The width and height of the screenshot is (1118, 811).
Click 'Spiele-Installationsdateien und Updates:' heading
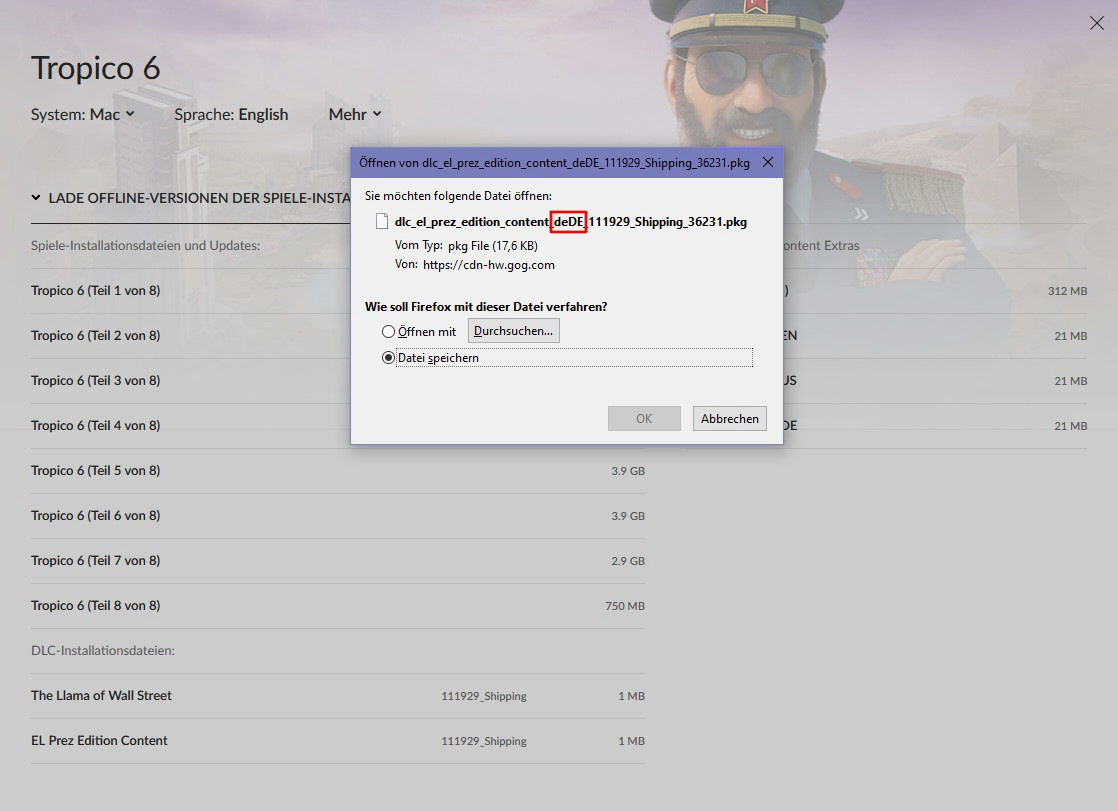click(x=145, y=245)
